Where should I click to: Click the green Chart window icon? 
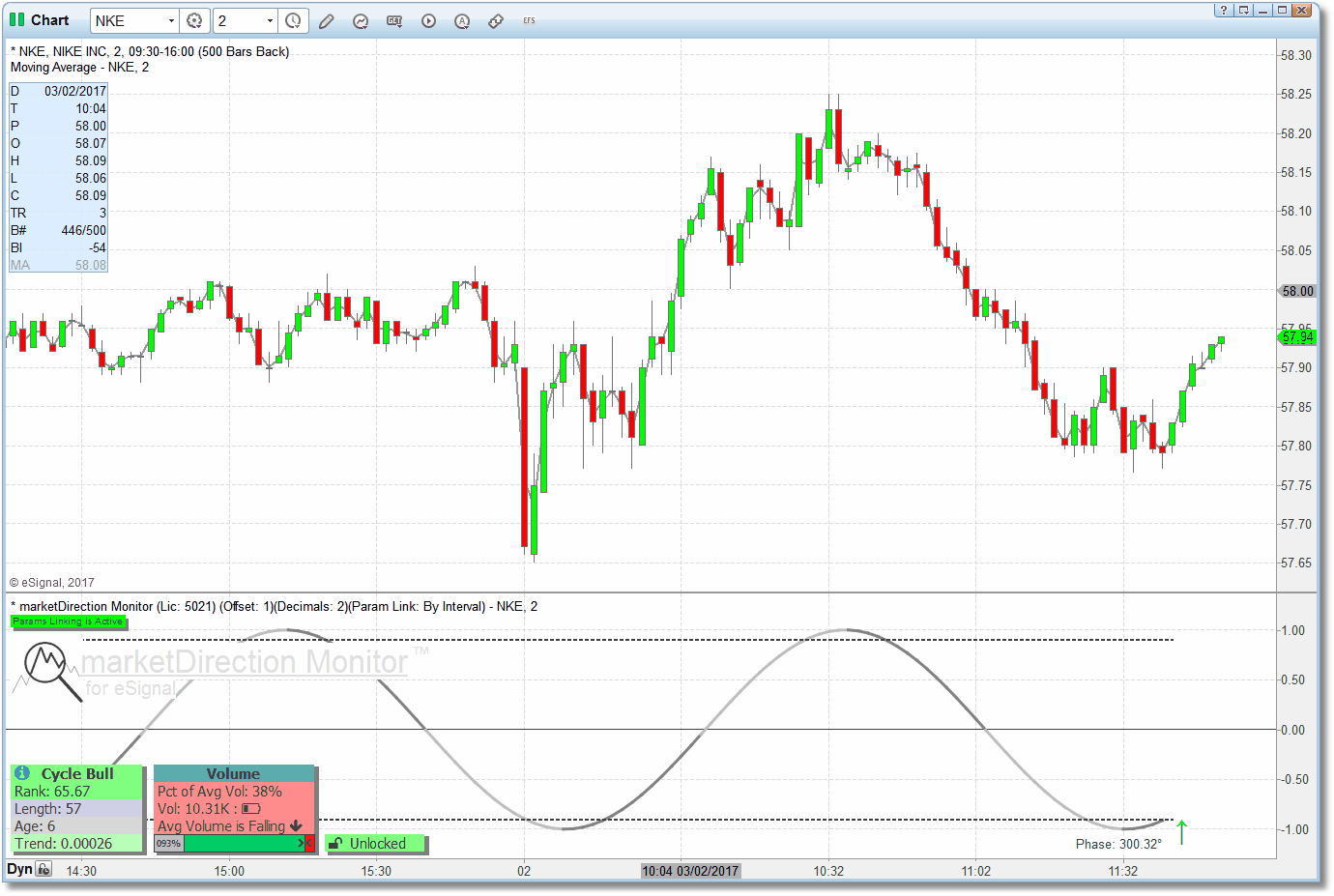pos(16,19)
